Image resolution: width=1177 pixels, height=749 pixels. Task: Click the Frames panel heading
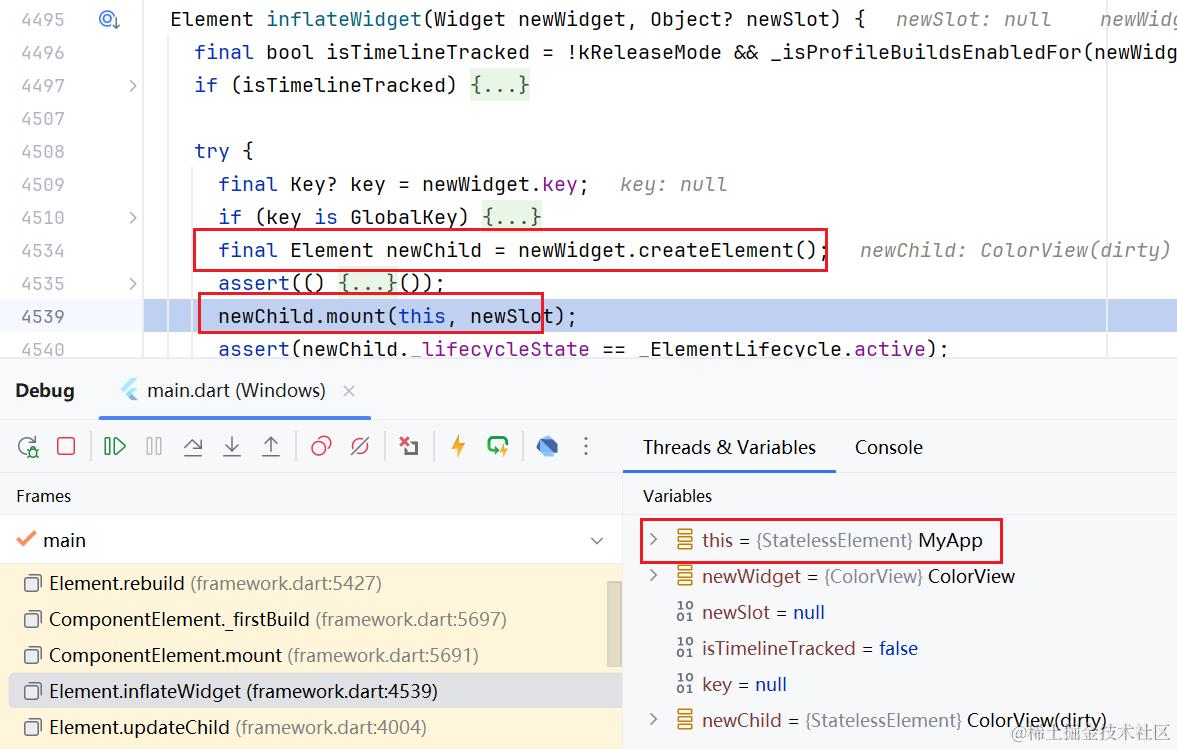click(x=44, y=496)
